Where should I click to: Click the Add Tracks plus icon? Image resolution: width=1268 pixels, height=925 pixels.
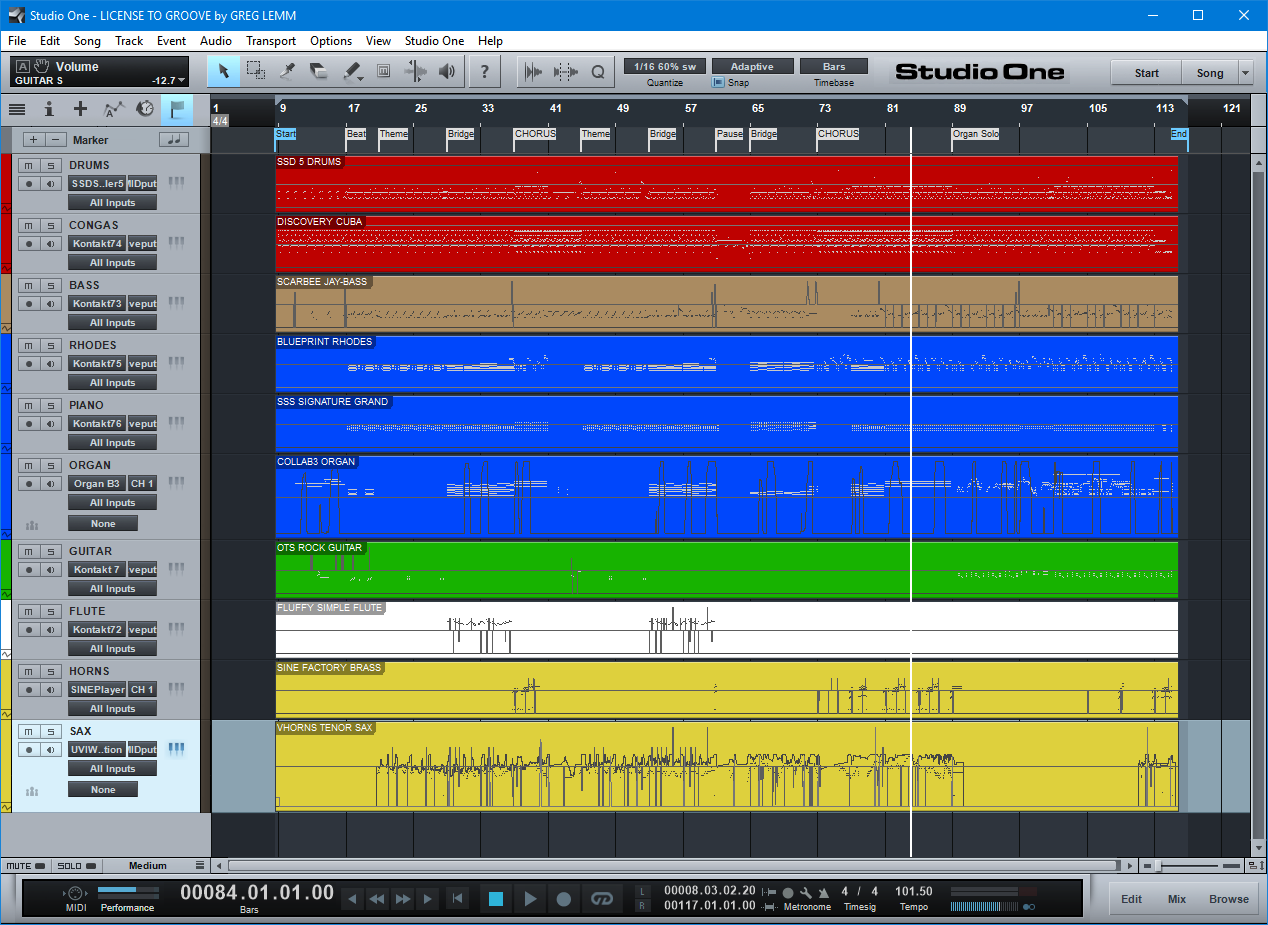coord(81,109)
